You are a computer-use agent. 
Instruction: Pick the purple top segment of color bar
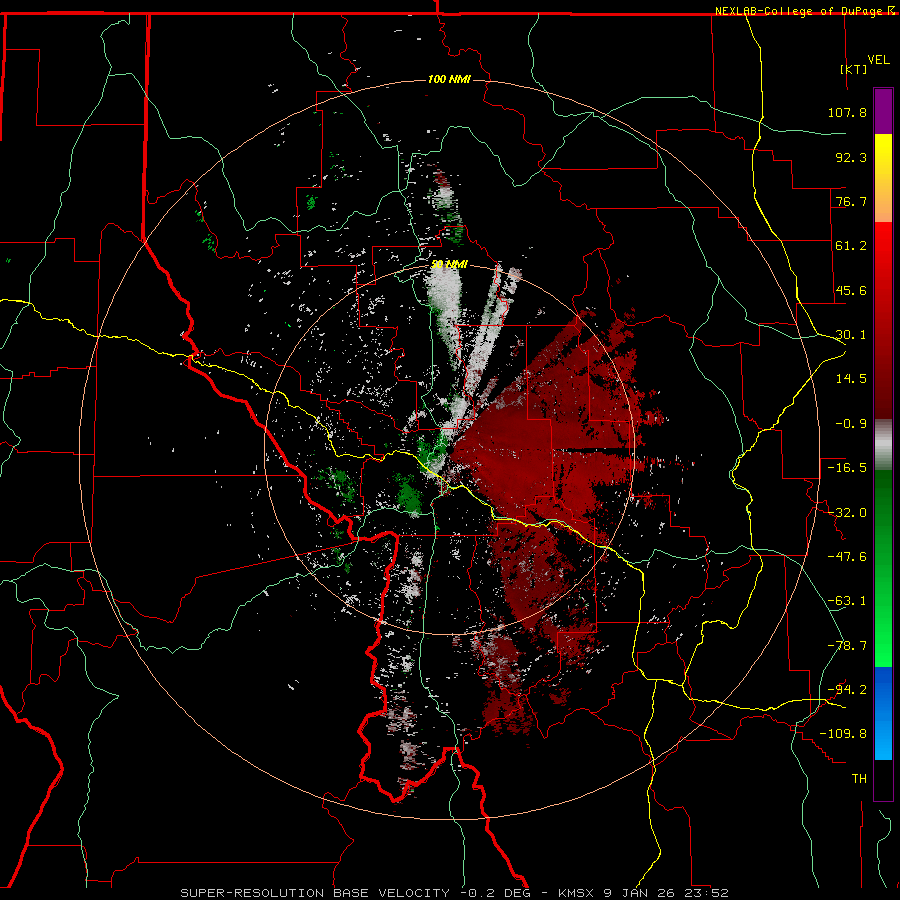(x=883, y=111)
